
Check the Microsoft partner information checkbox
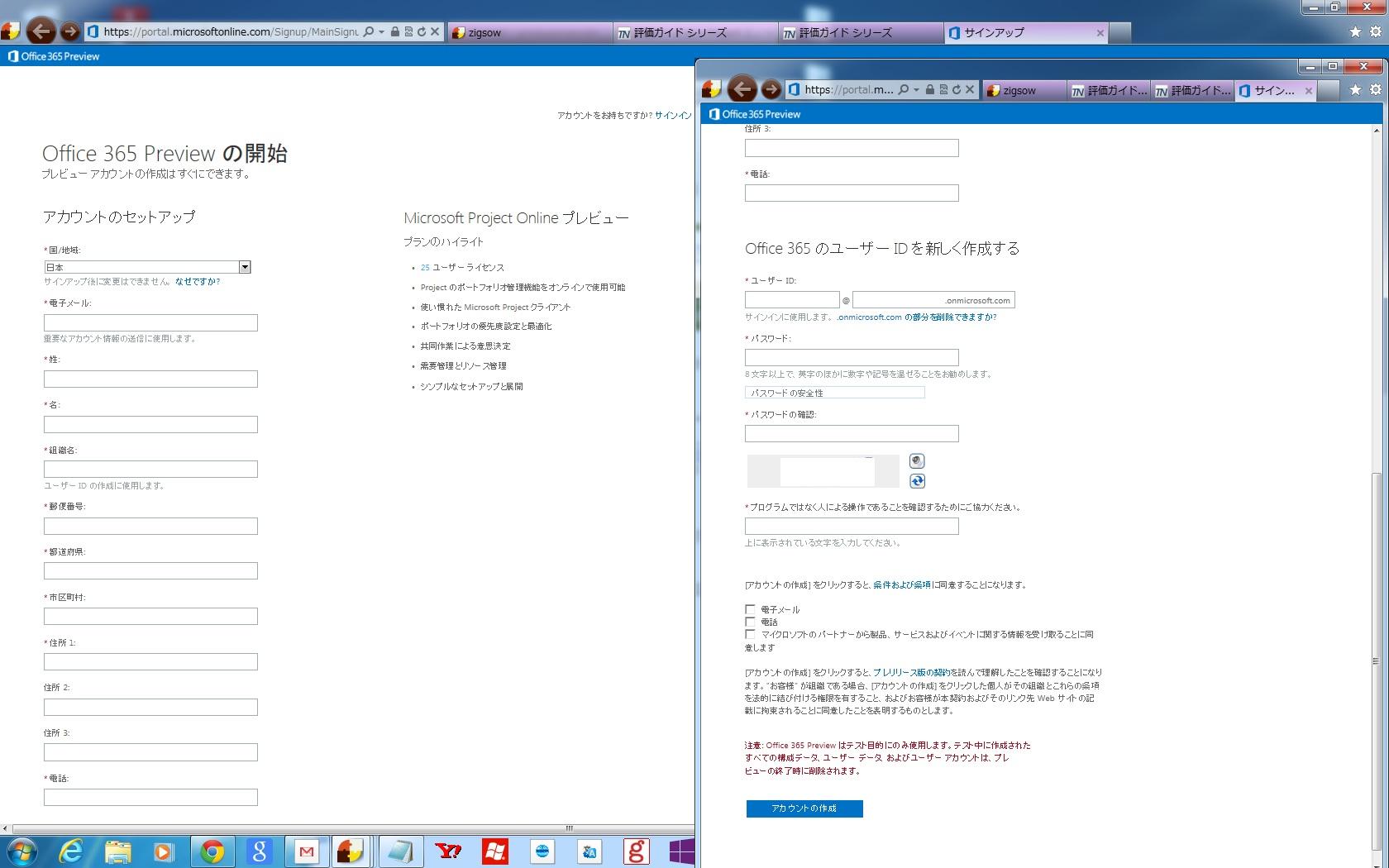click(x=750, y=635)
